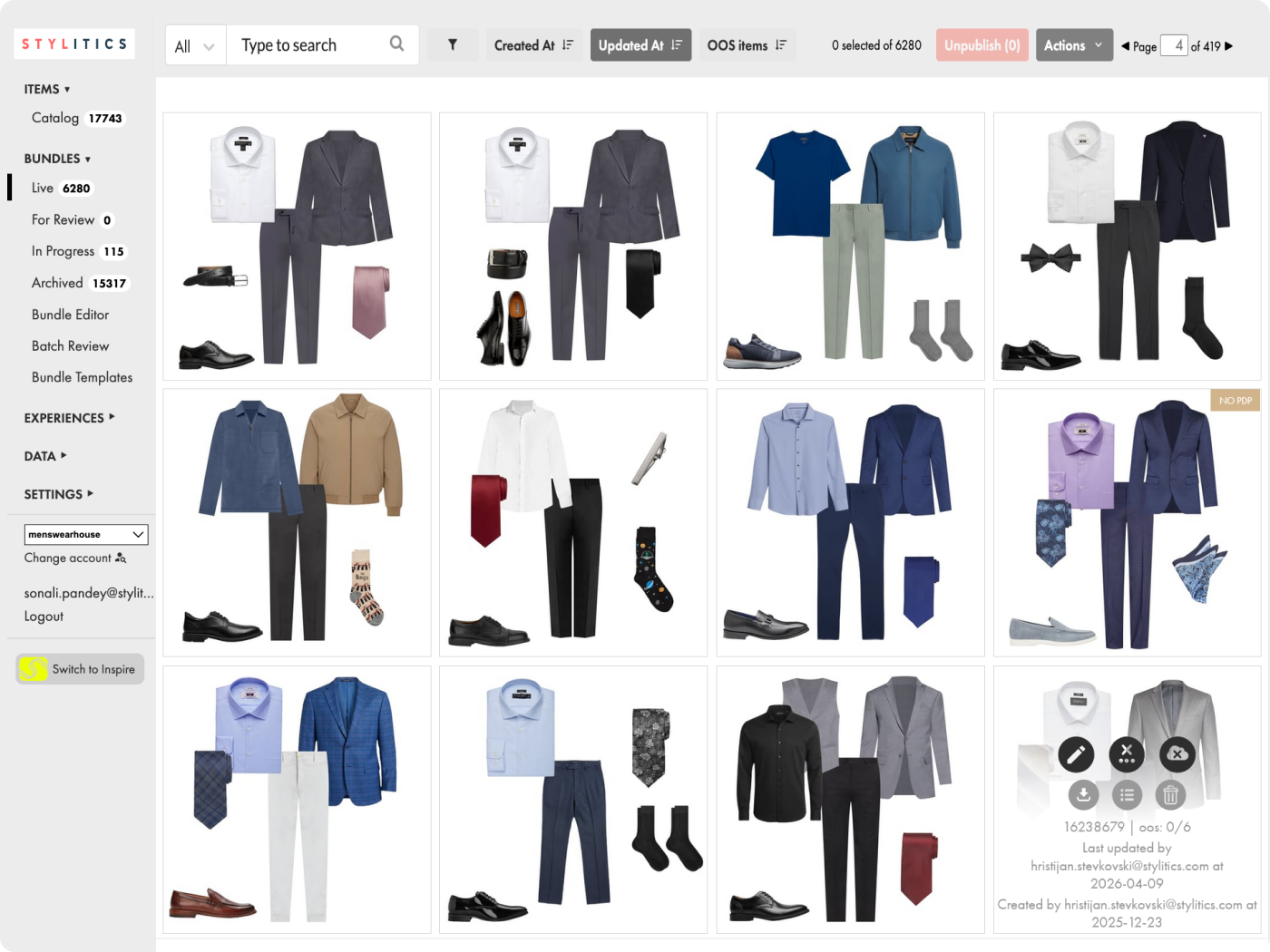Image resolution: width=1270 pixels, height=952 pixels.
Task: Expand the EXPERIENCES sidebar section
Action: coord(69,418)
